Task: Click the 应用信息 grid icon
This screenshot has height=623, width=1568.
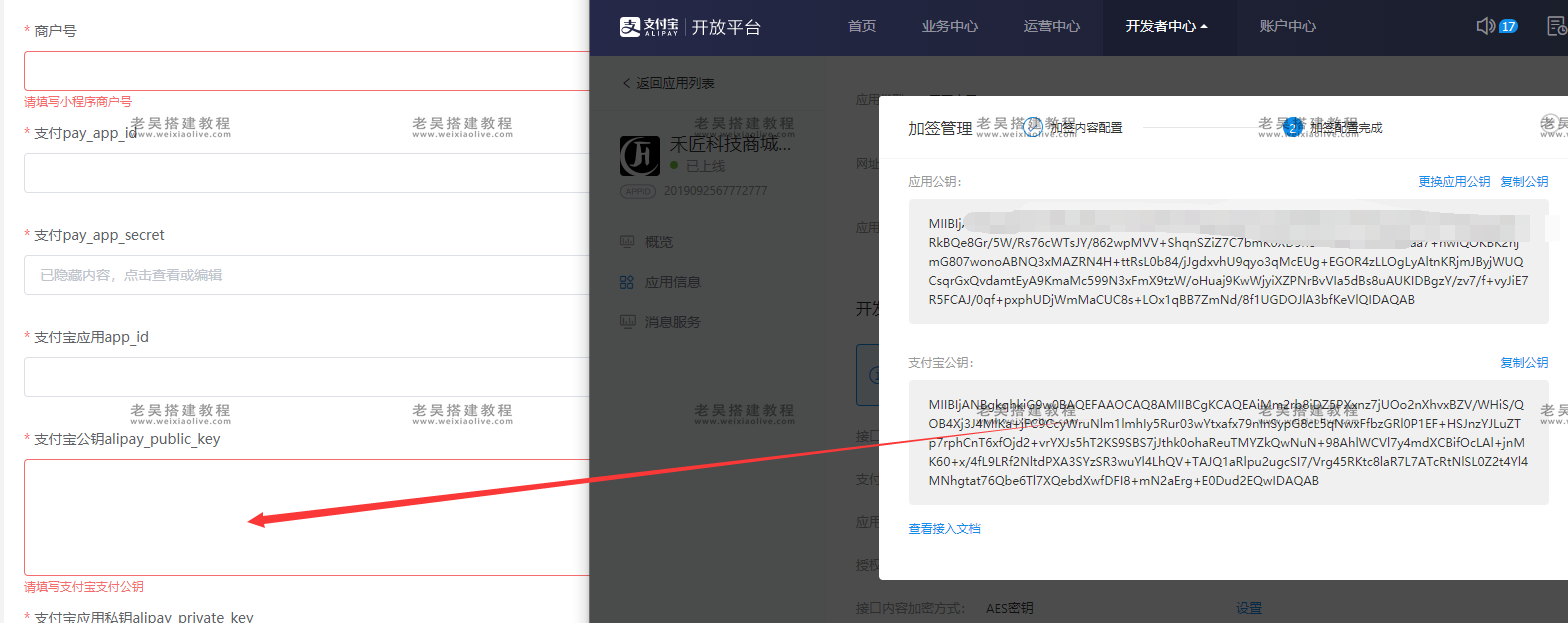Action: tap(627, 282)
